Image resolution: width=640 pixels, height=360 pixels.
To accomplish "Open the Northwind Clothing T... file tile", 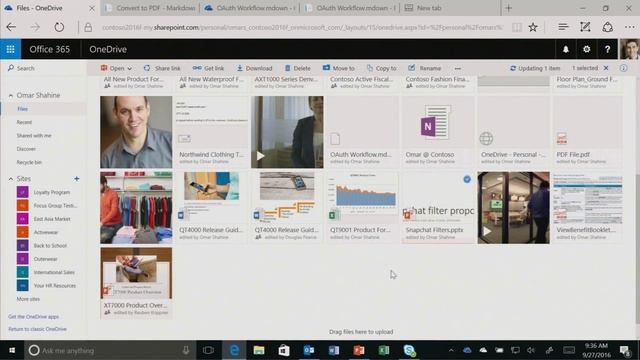I will point(211,132).
